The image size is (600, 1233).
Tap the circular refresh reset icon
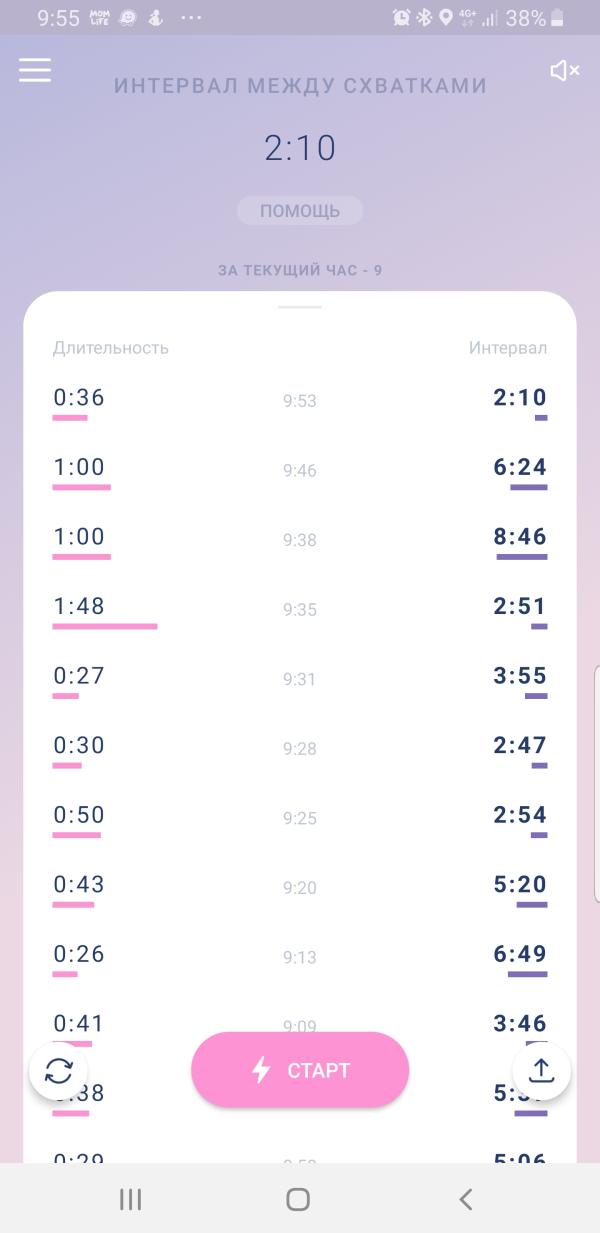pos(59,1071)
